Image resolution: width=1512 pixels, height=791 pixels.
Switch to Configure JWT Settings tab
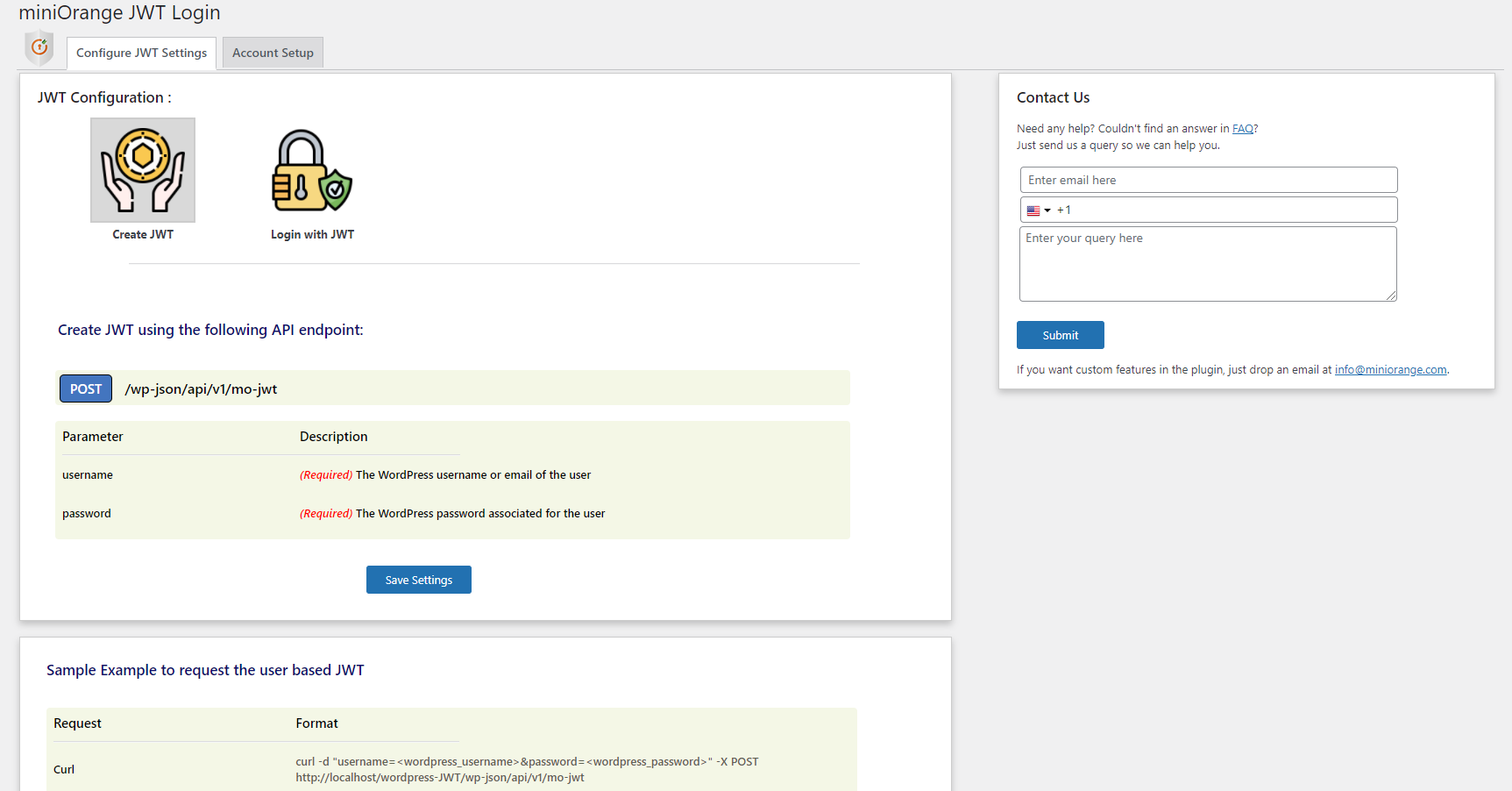pyautogui.click(x=142, y=53)
